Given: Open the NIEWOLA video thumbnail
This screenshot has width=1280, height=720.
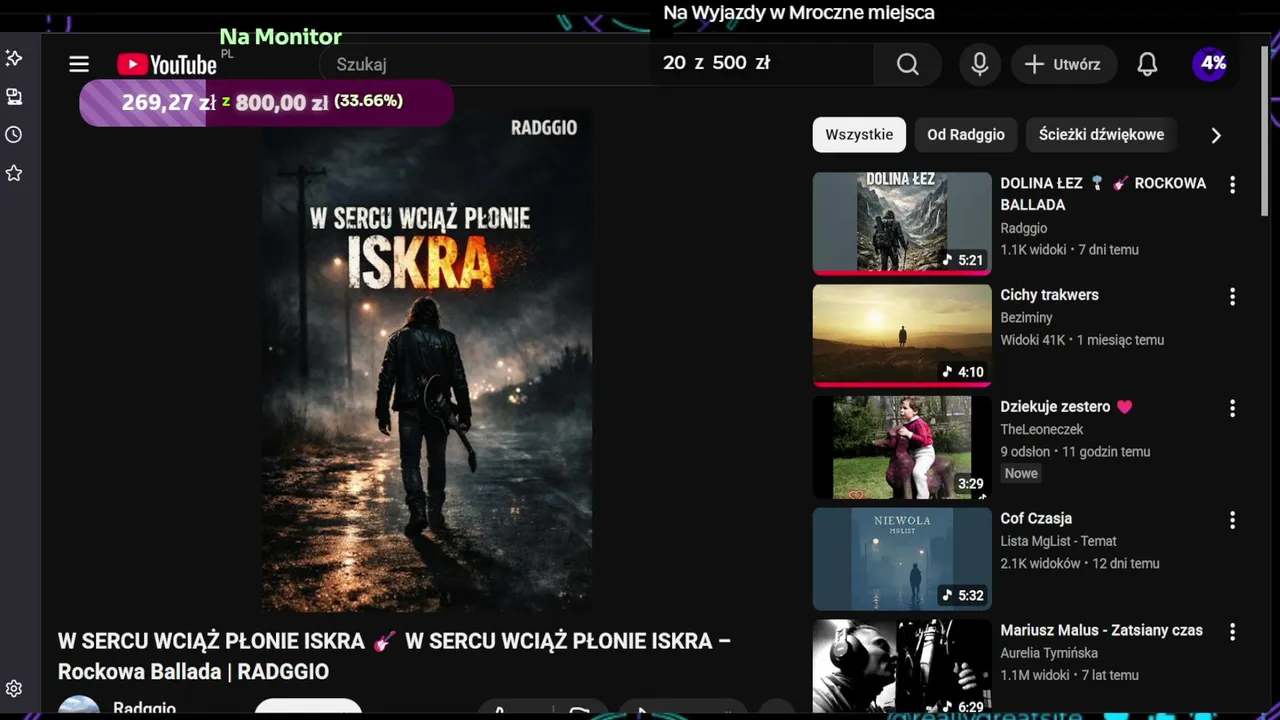Looking at the screenshot, I should tap(902, 559).
